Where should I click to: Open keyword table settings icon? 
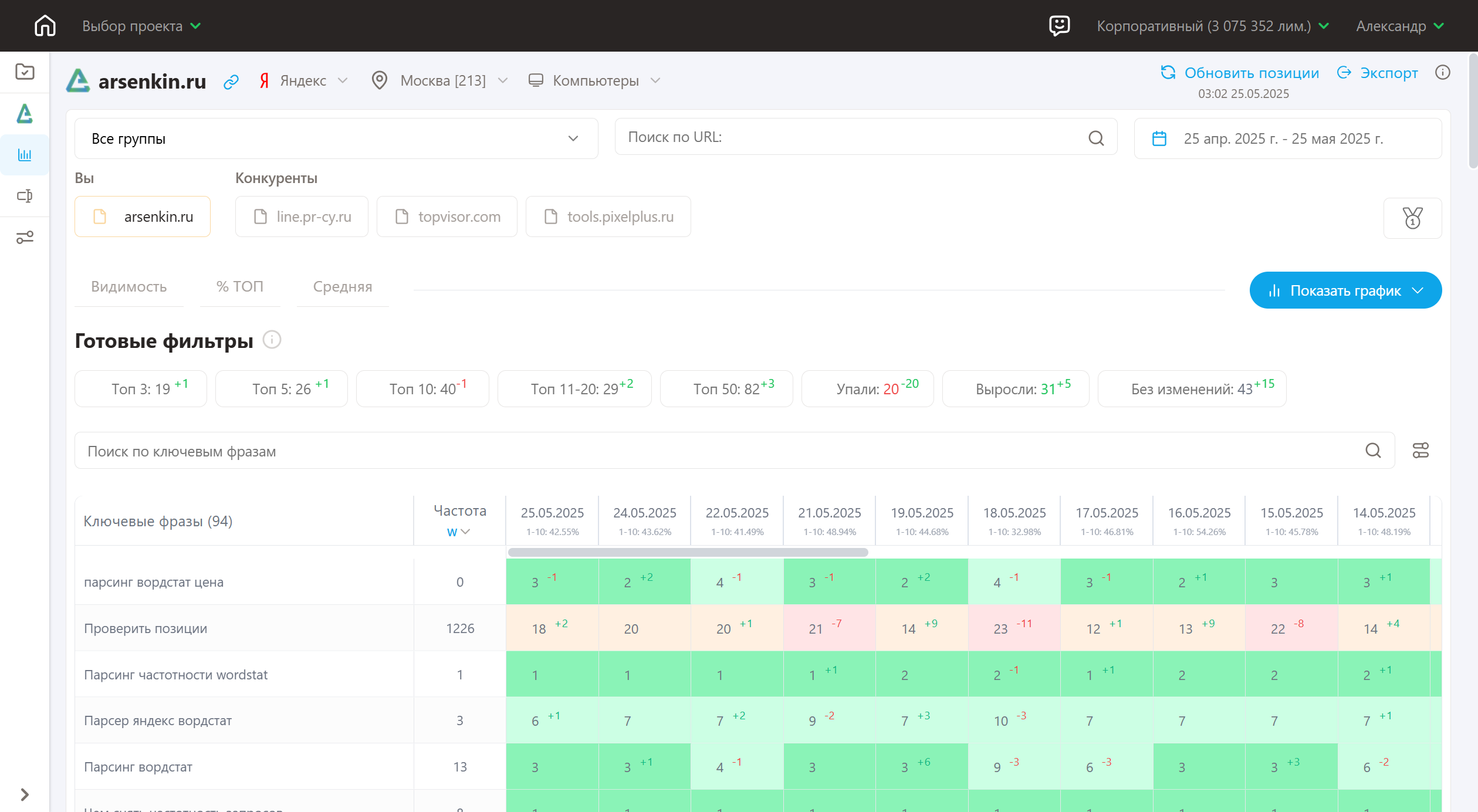click(1420, 451)
